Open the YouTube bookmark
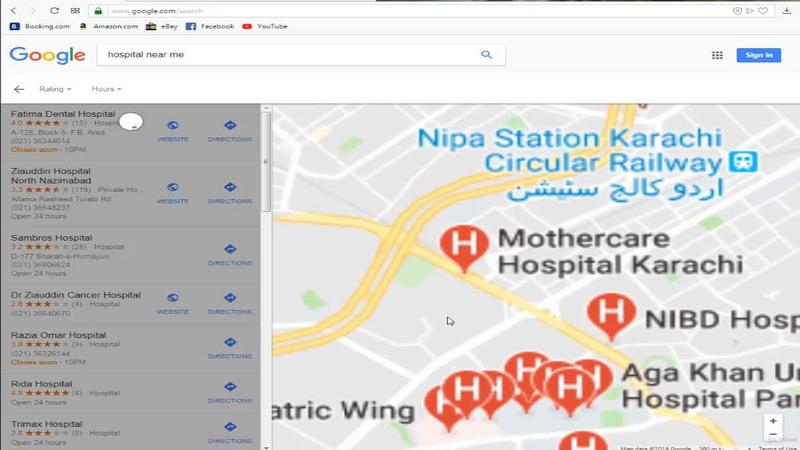The height and width of the screenshot is (450, 800). [x=265, y=26]
